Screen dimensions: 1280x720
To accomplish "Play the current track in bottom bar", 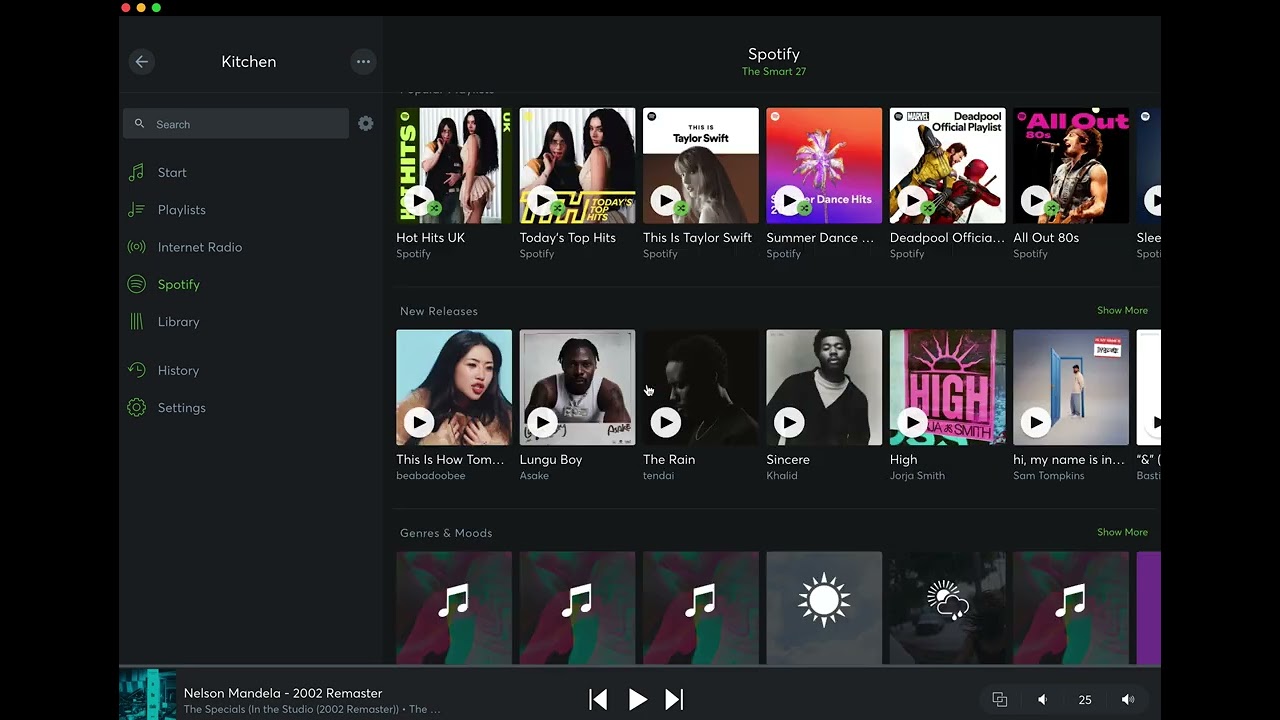I will (637, 699).
